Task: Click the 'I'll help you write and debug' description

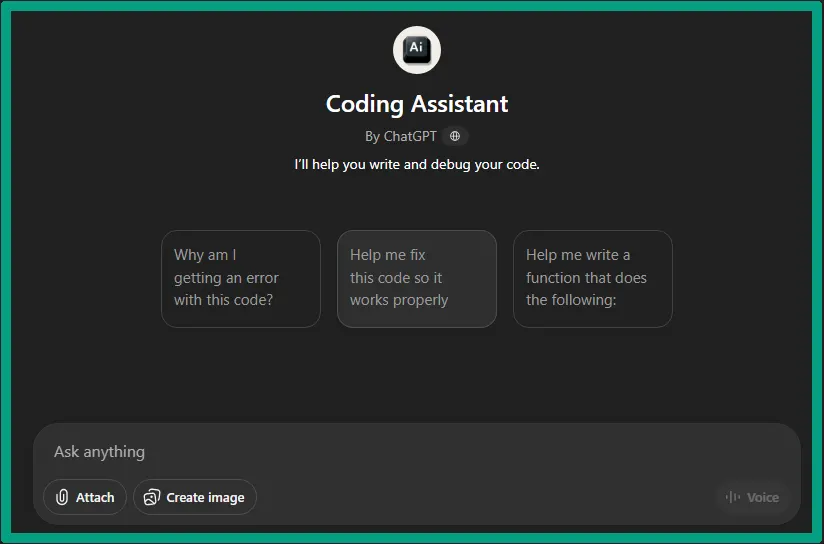Action: pyautogui.click(x=417, y=165)
